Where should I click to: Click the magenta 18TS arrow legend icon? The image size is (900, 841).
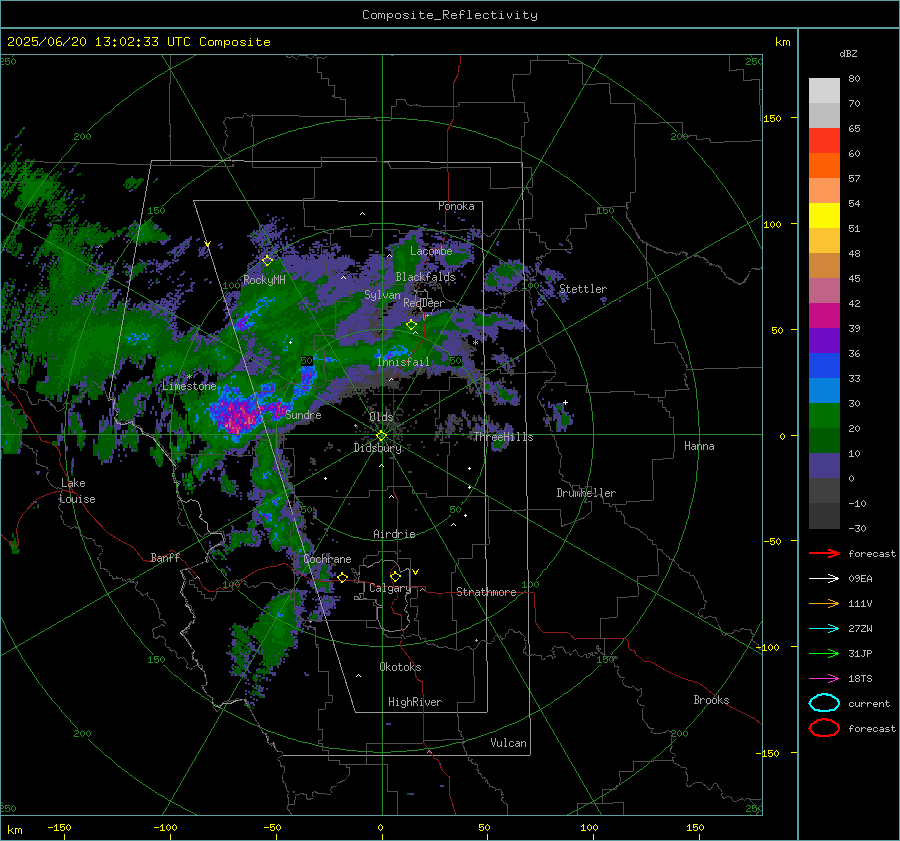[824, 679]
